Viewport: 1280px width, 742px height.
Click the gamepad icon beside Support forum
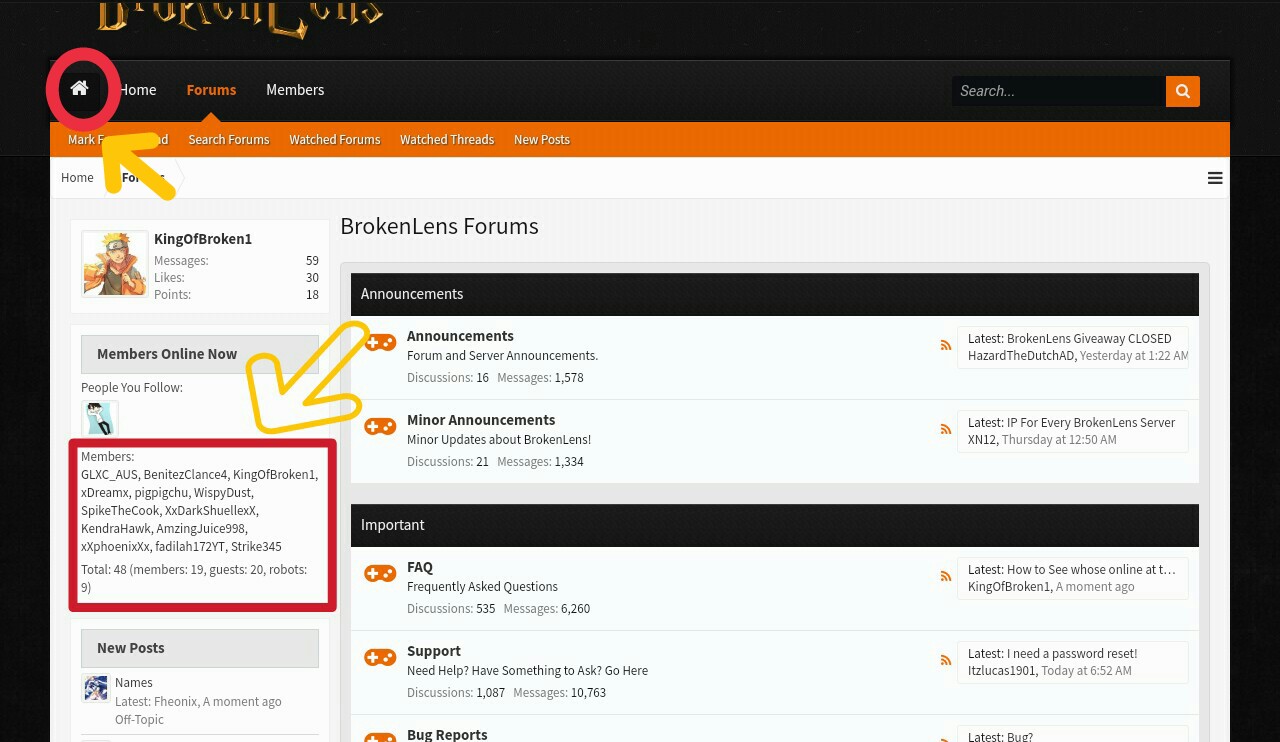coord(380,658)
